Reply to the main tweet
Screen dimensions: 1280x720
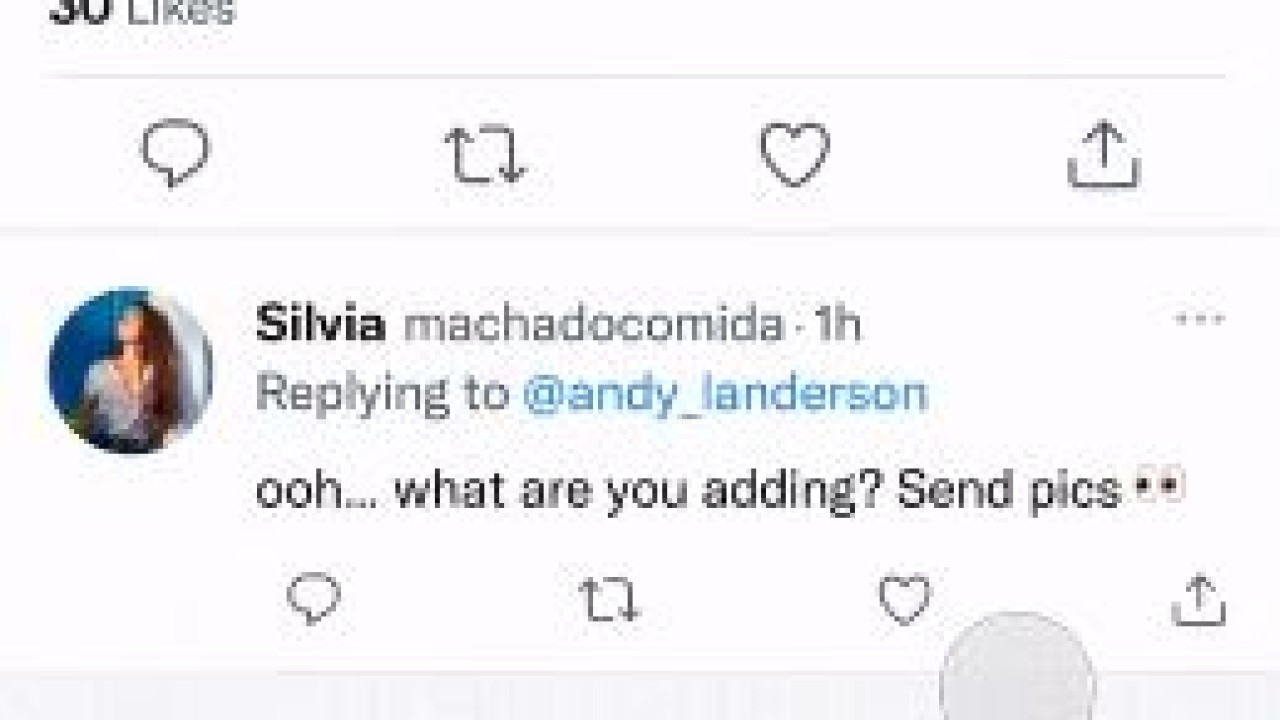[x=175, y=154]
